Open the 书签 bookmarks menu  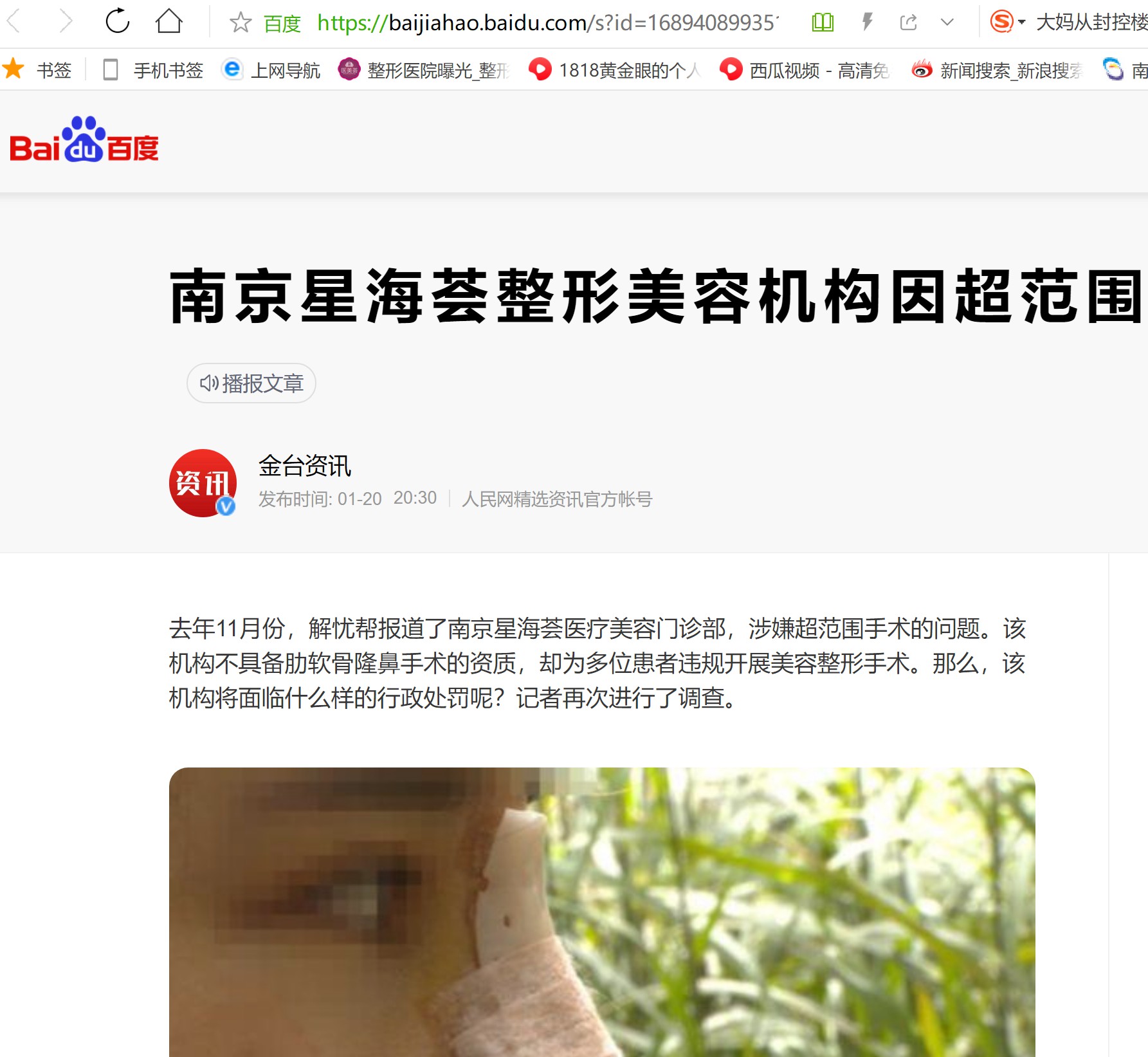pos(37,69)
